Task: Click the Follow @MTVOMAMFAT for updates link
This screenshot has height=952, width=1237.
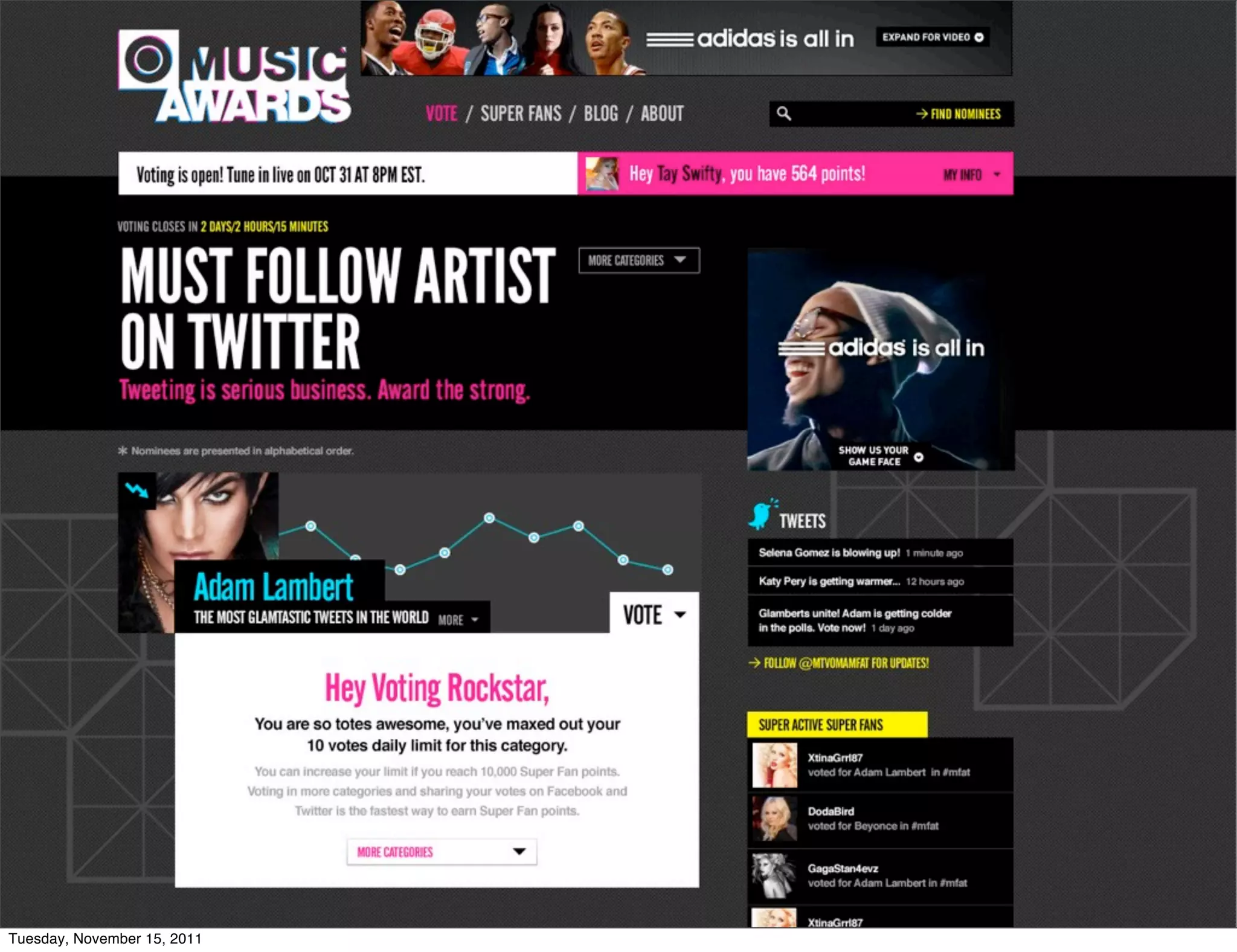Action: (838, 663)
